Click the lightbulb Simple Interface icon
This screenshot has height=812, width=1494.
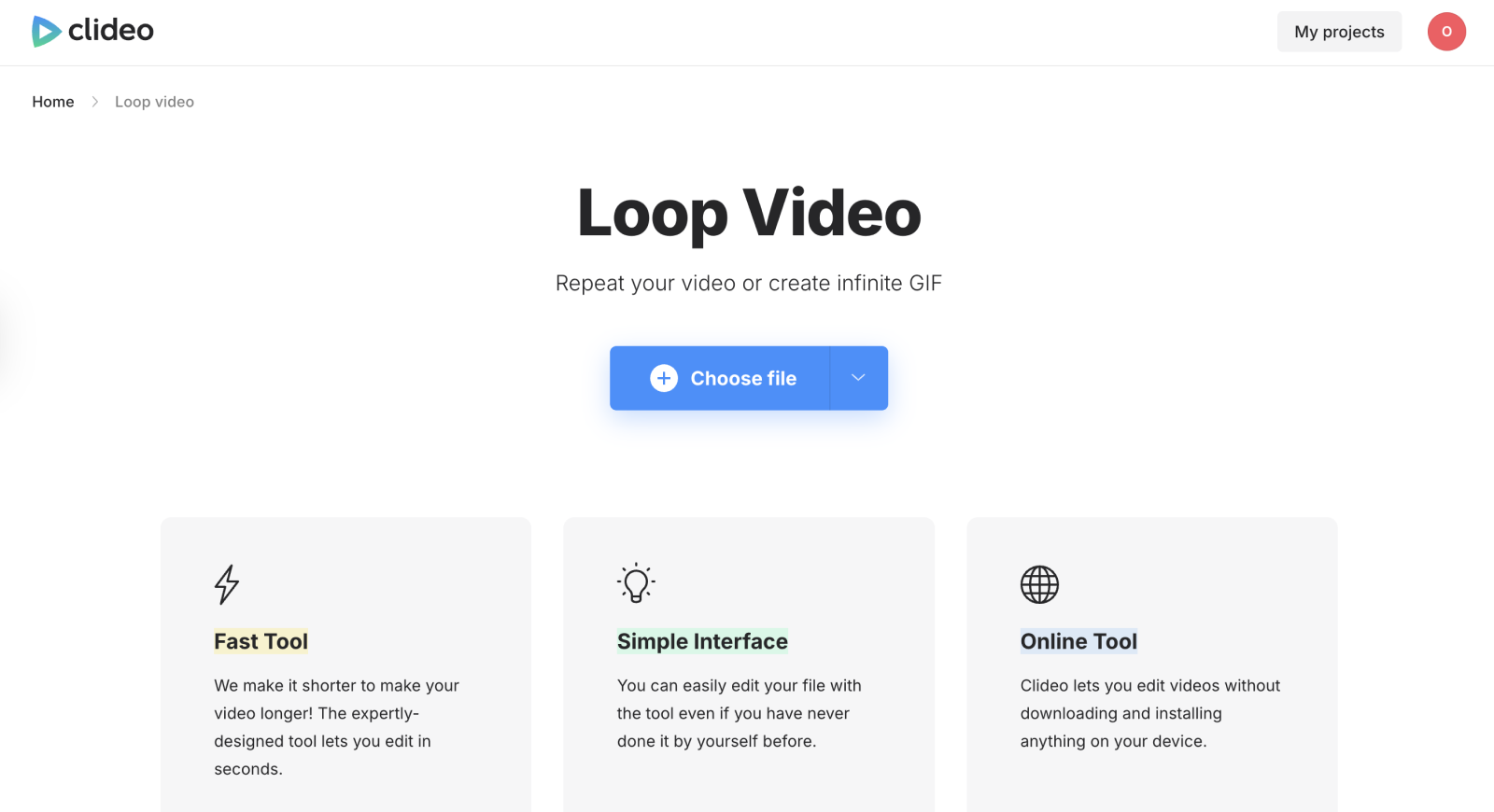coord(636,582)
